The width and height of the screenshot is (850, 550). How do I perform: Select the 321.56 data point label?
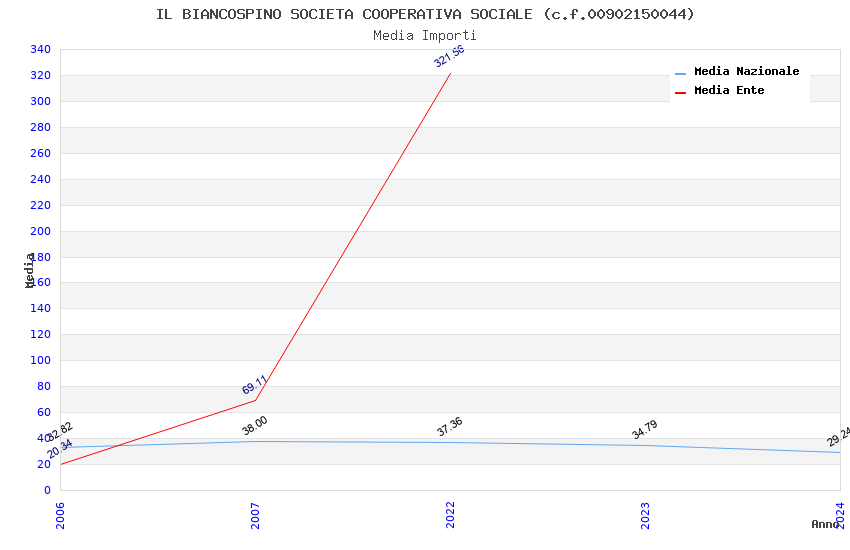tap(449, 56)
